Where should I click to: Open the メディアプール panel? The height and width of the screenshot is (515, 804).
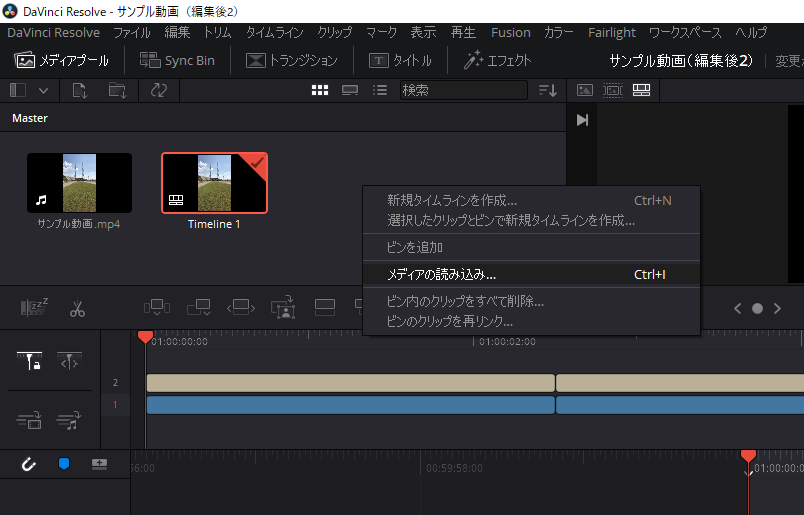pyautogui.click(x=62, y=61)
